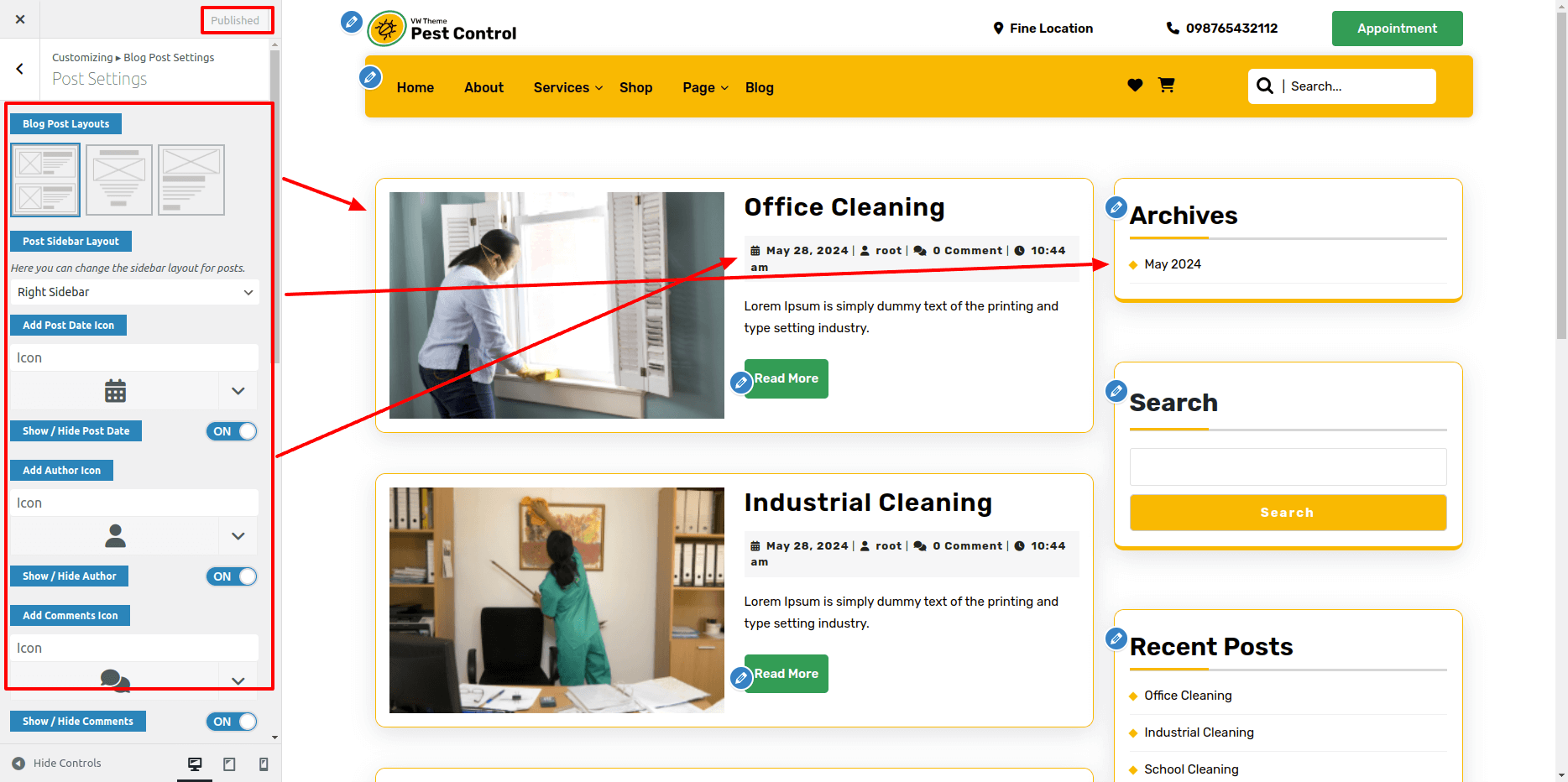This screenshot has width=1568, height=782.
Task: Switch to tablet preview device icon
Action: (229, 764)
